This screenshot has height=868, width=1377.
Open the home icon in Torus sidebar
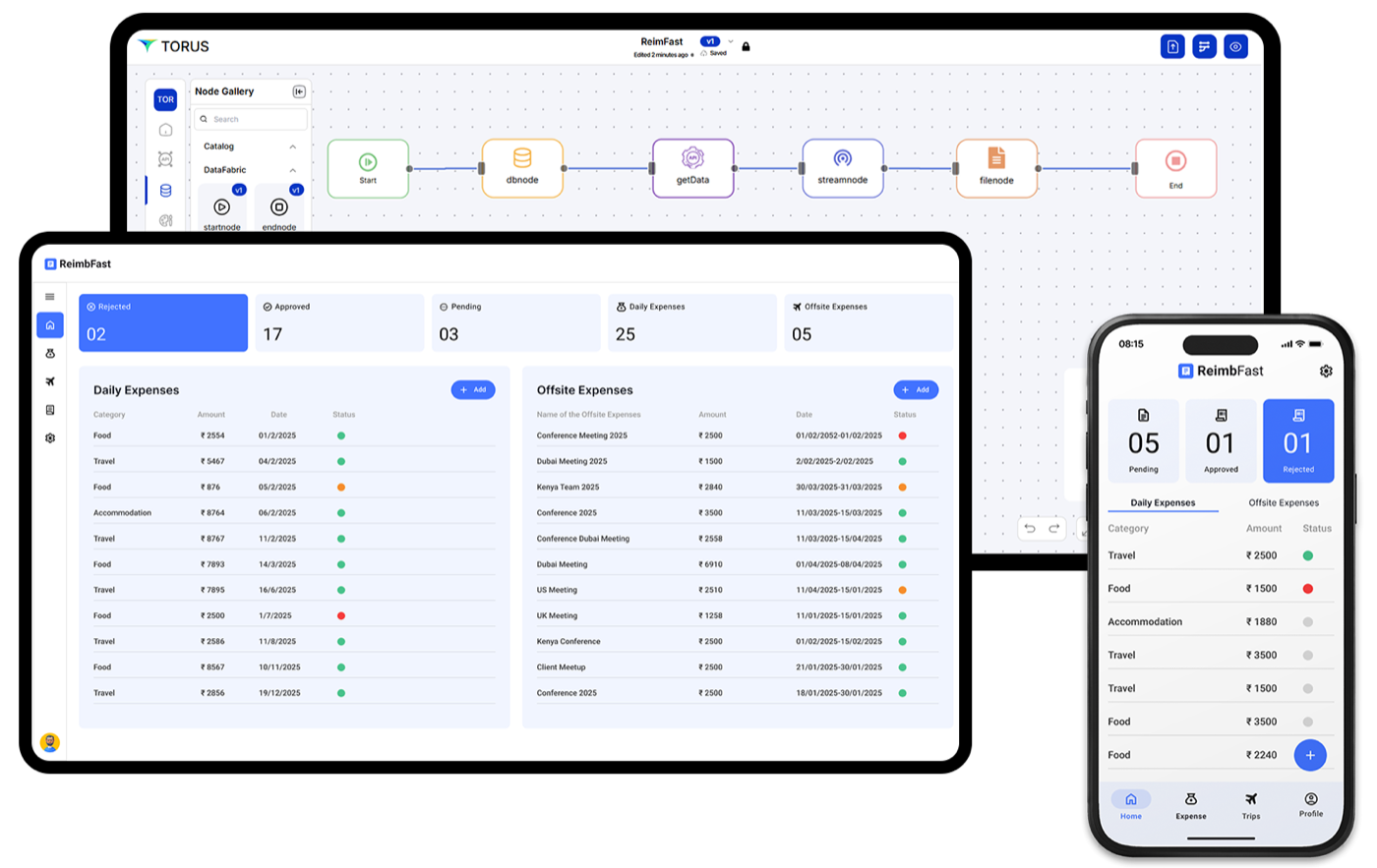[x=165, y=130]
